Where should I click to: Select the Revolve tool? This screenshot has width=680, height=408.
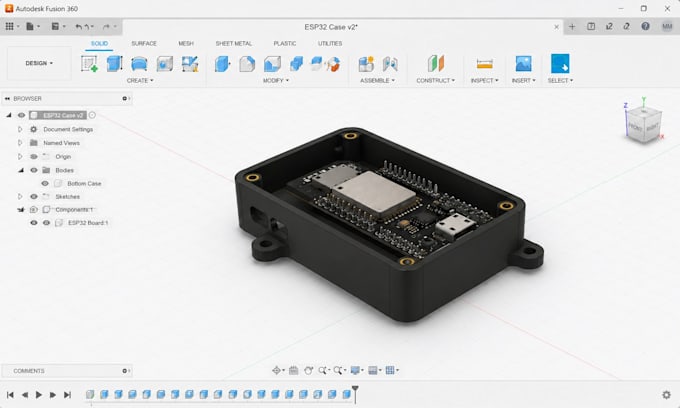point(139,64)
